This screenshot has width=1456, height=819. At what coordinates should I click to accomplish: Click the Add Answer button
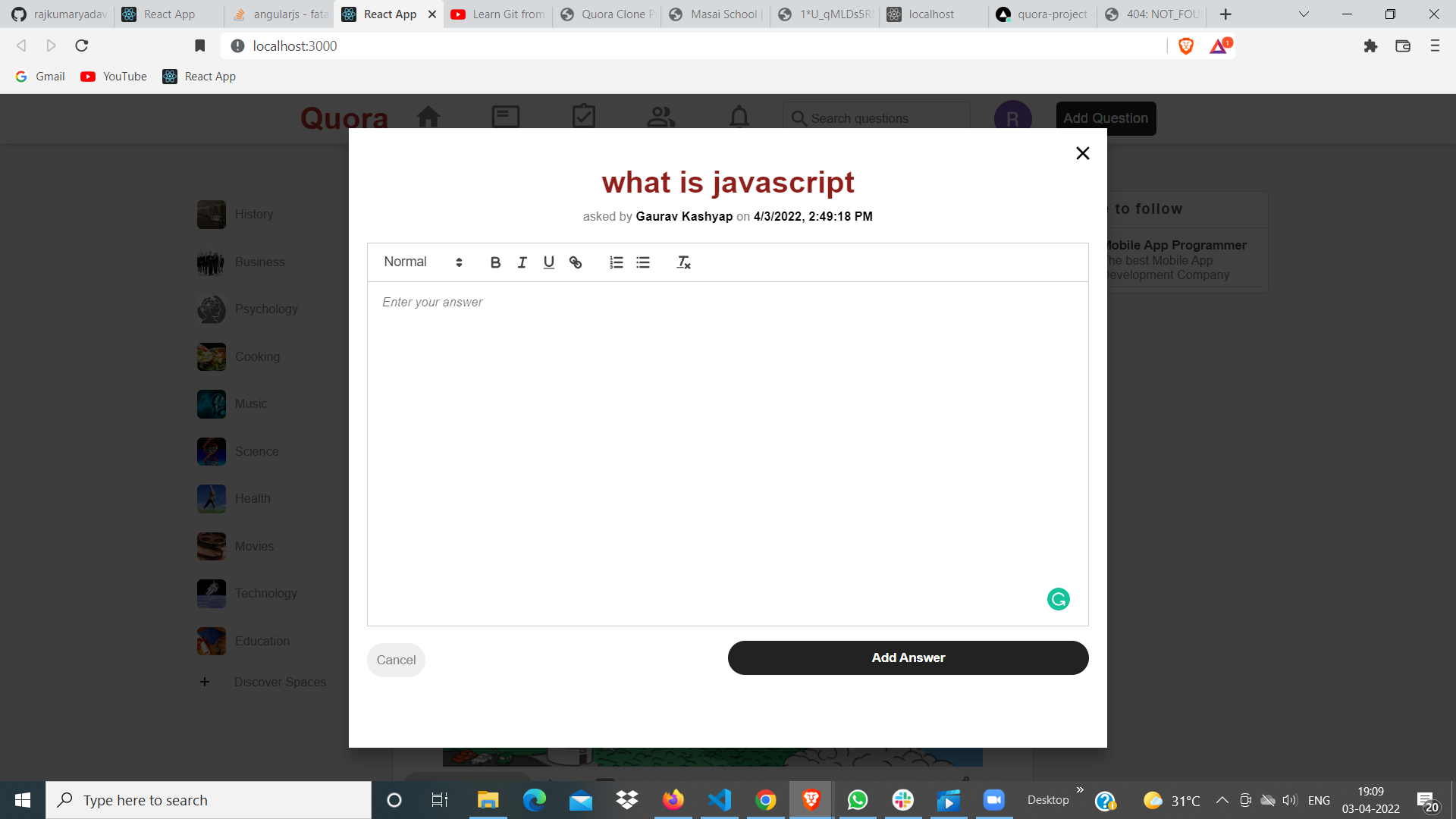(x=908, y=657)
